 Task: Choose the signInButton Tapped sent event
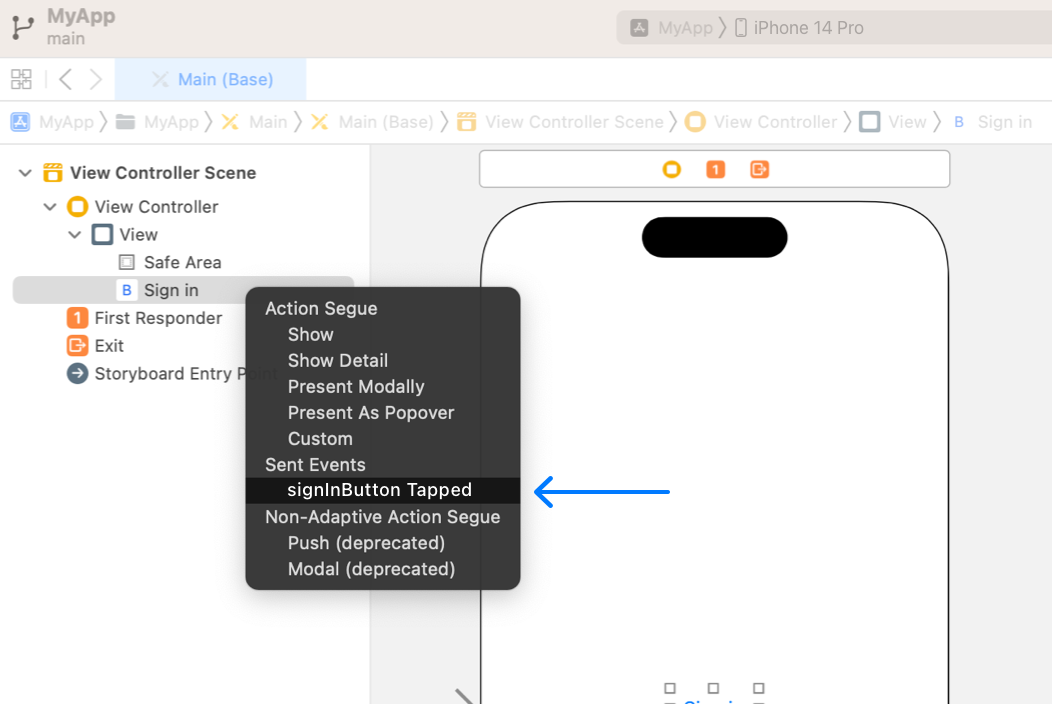379,490
